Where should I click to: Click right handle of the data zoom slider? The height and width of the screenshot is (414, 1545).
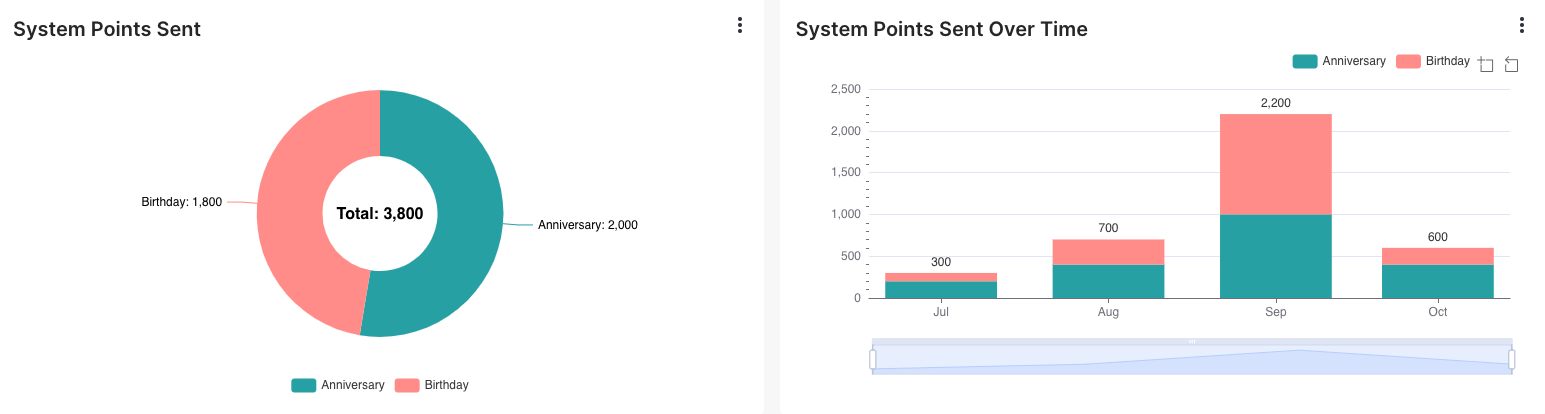[x=1511, y=359]
